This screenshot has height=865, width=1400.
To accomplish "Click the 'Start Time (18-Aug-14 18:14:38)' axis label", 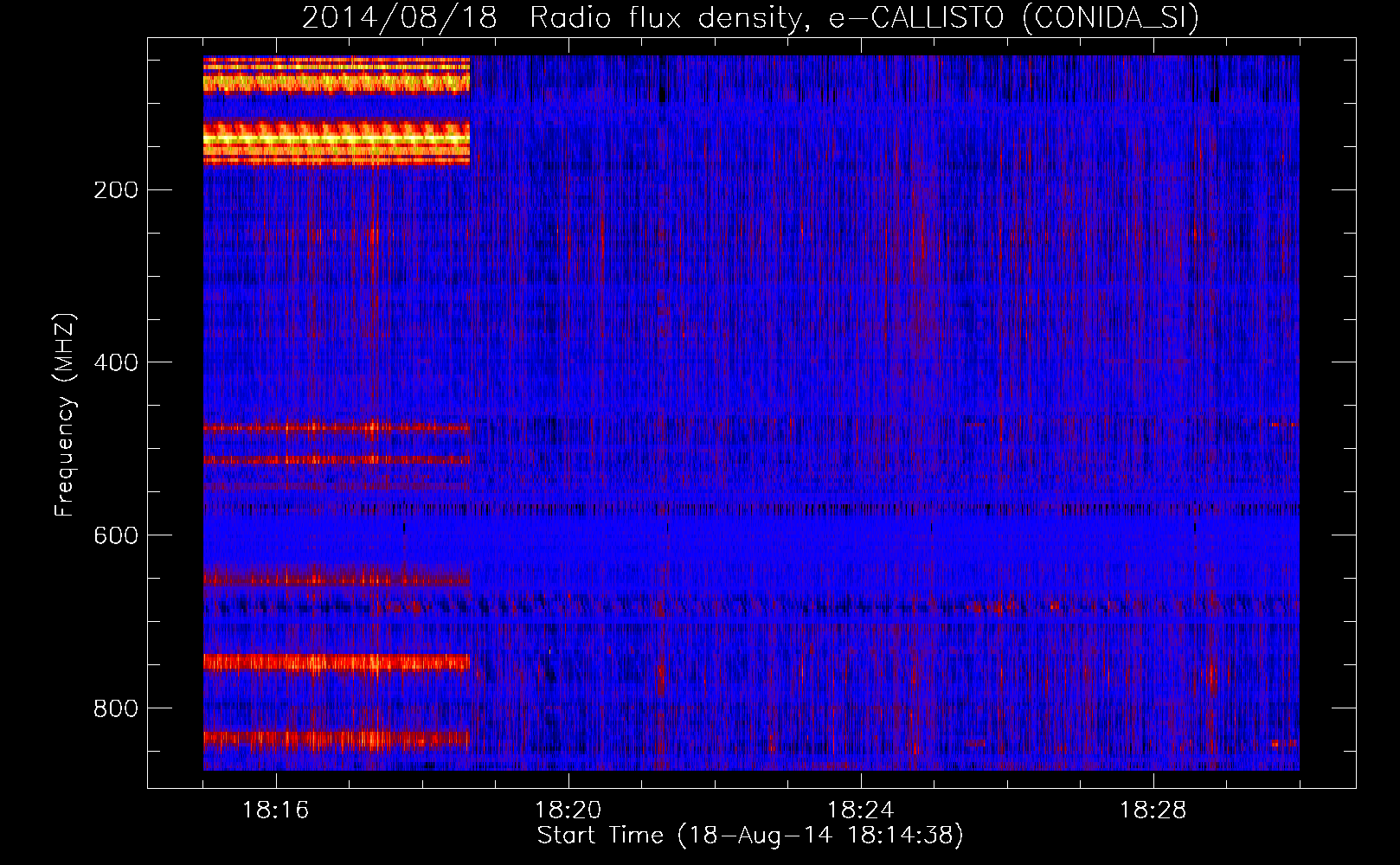I will pos(750,836).
